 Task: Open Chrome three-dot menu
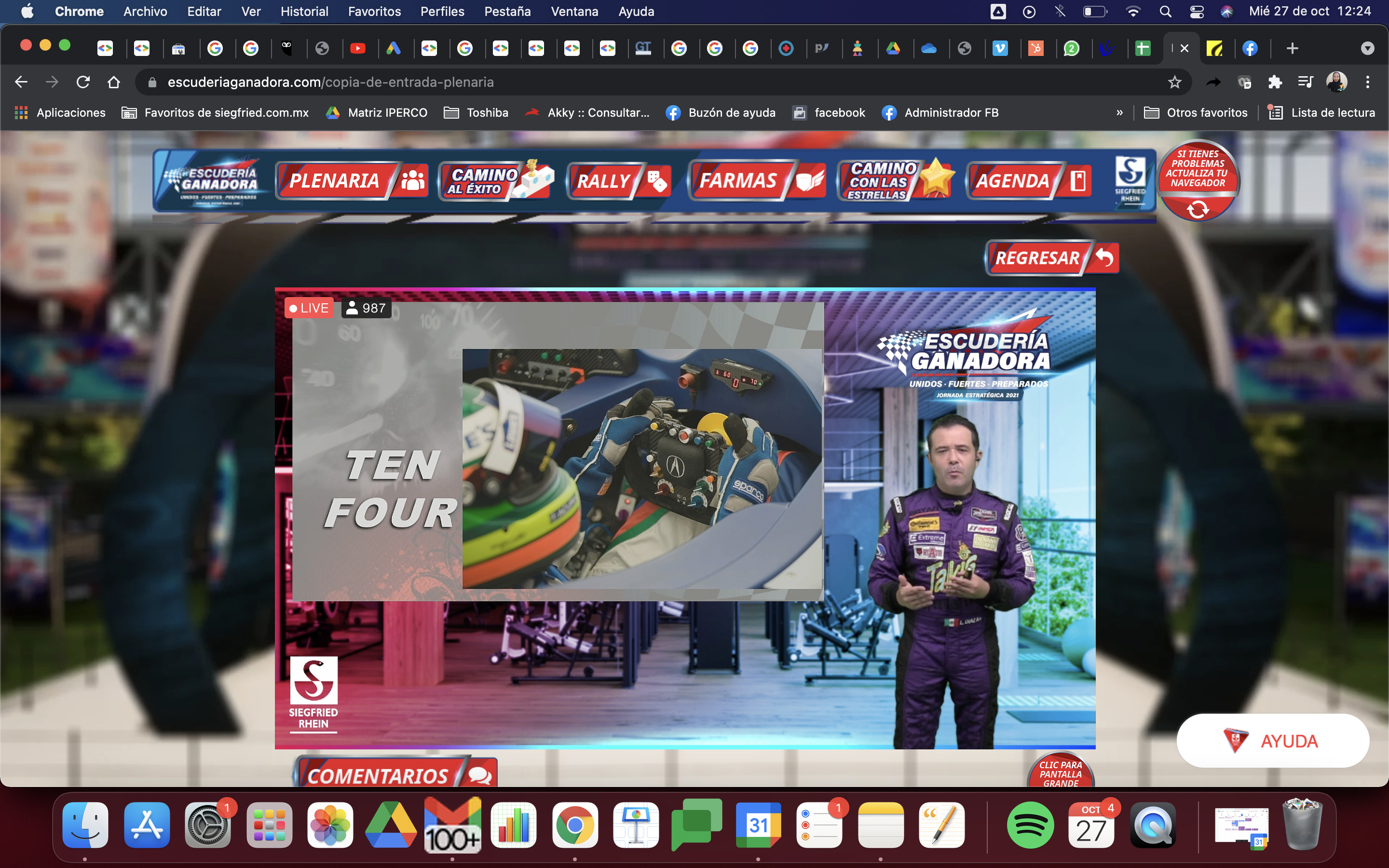[x=1368, y=82]
